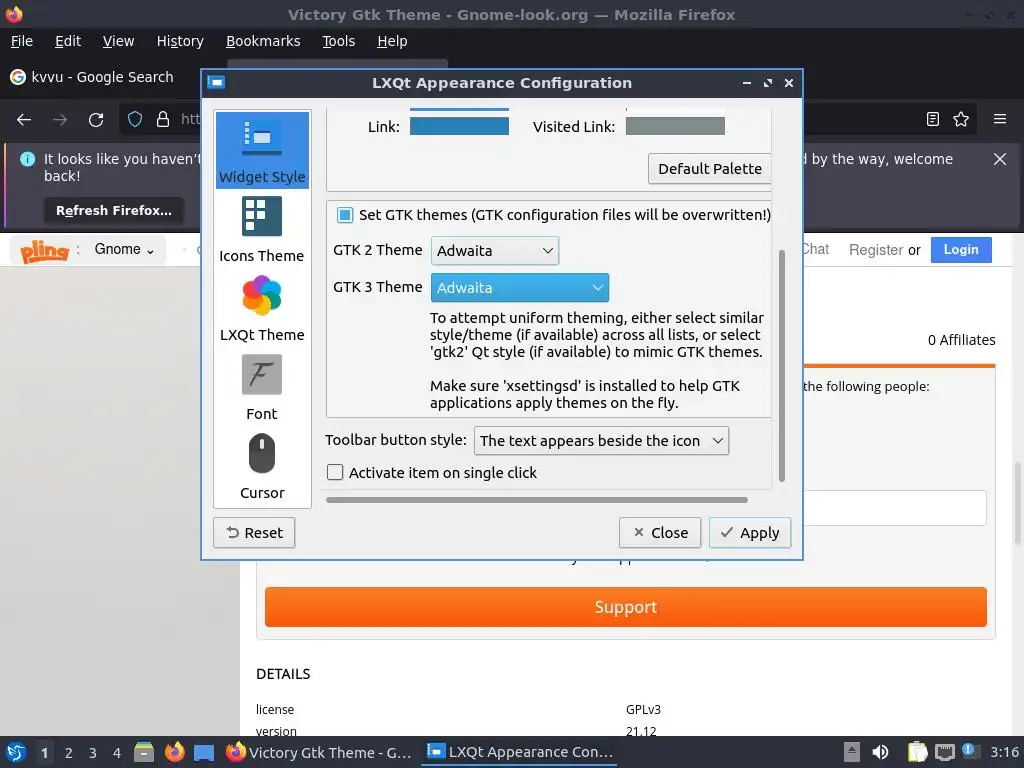
Task: Pick the Visited Link color swatch
Action: point(675,126)
